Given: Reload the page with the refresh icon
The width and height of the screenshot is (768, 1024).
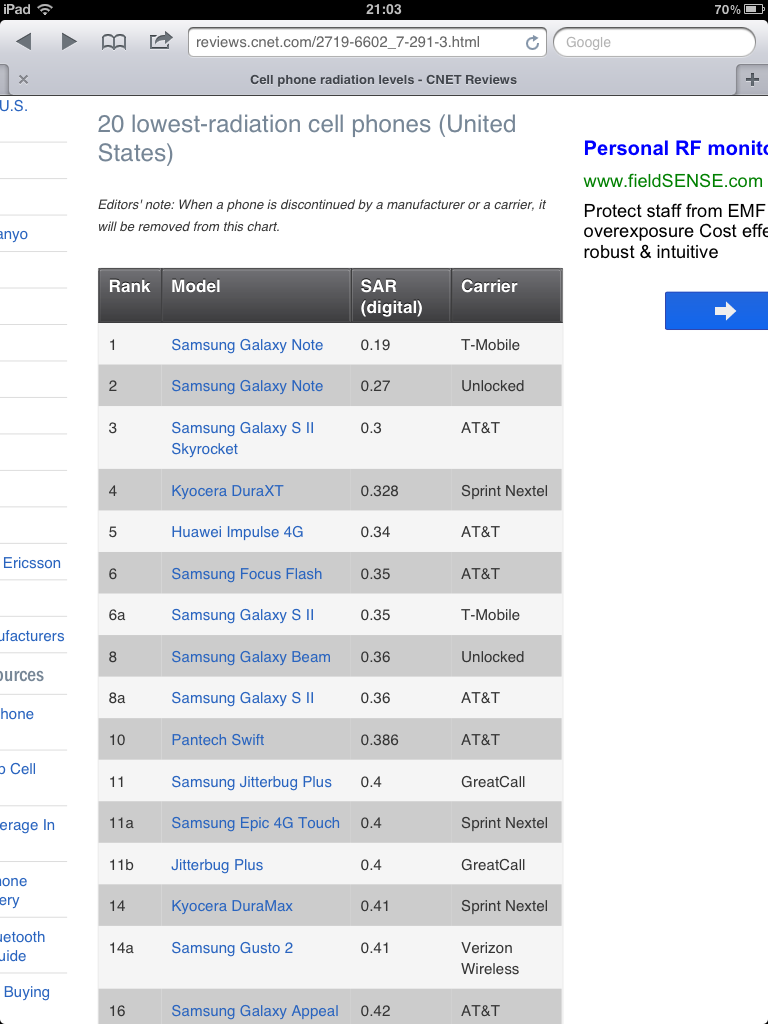Looking at the screenshot, I should 532,42.
